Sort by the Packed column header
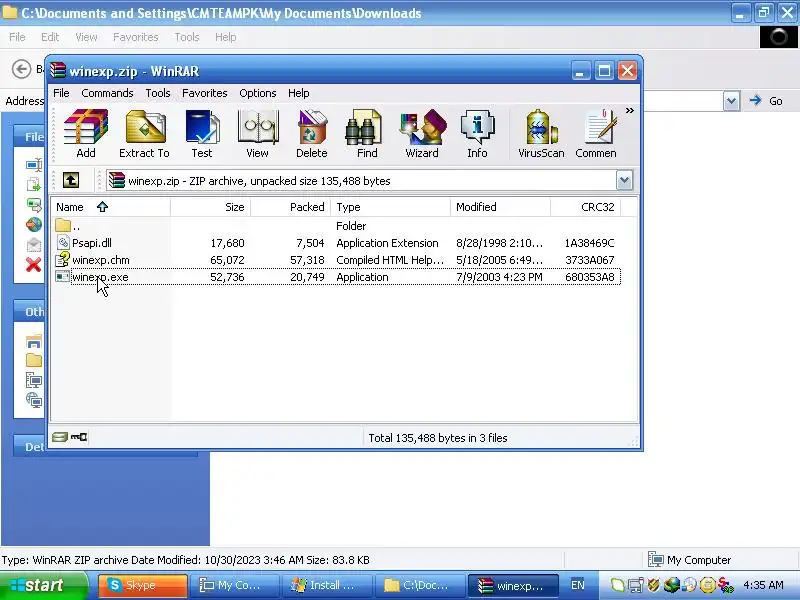Screen dimensions: 800x600 coord(290,207)
